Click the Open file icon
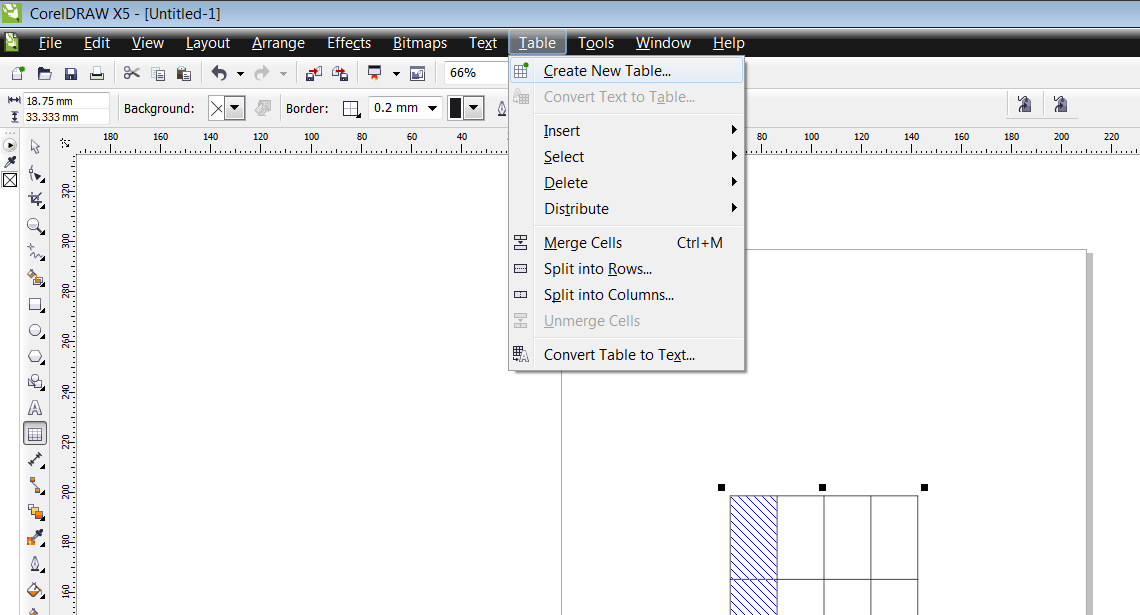 click(x=44, y=73)
